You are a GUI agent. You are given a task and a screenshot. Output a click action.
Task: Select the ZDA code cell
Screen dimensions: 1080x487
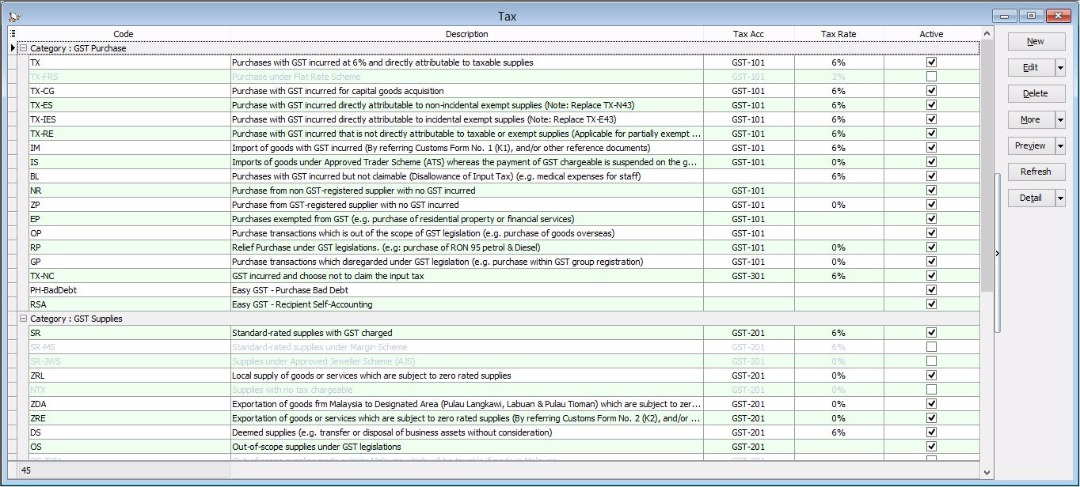(129, 404)
